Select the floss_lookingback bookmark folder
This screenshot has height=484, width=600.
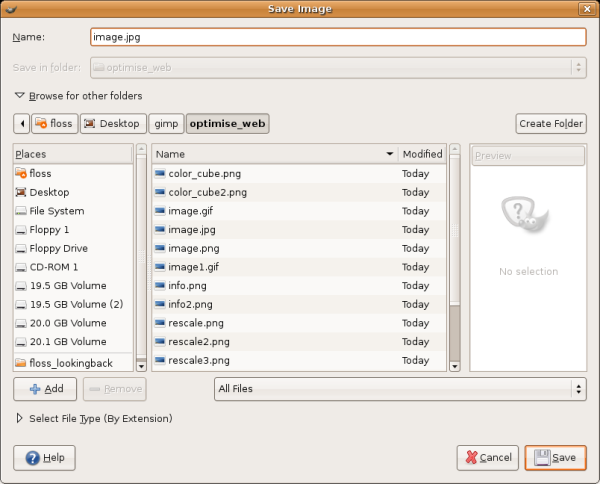coord(70,362)
